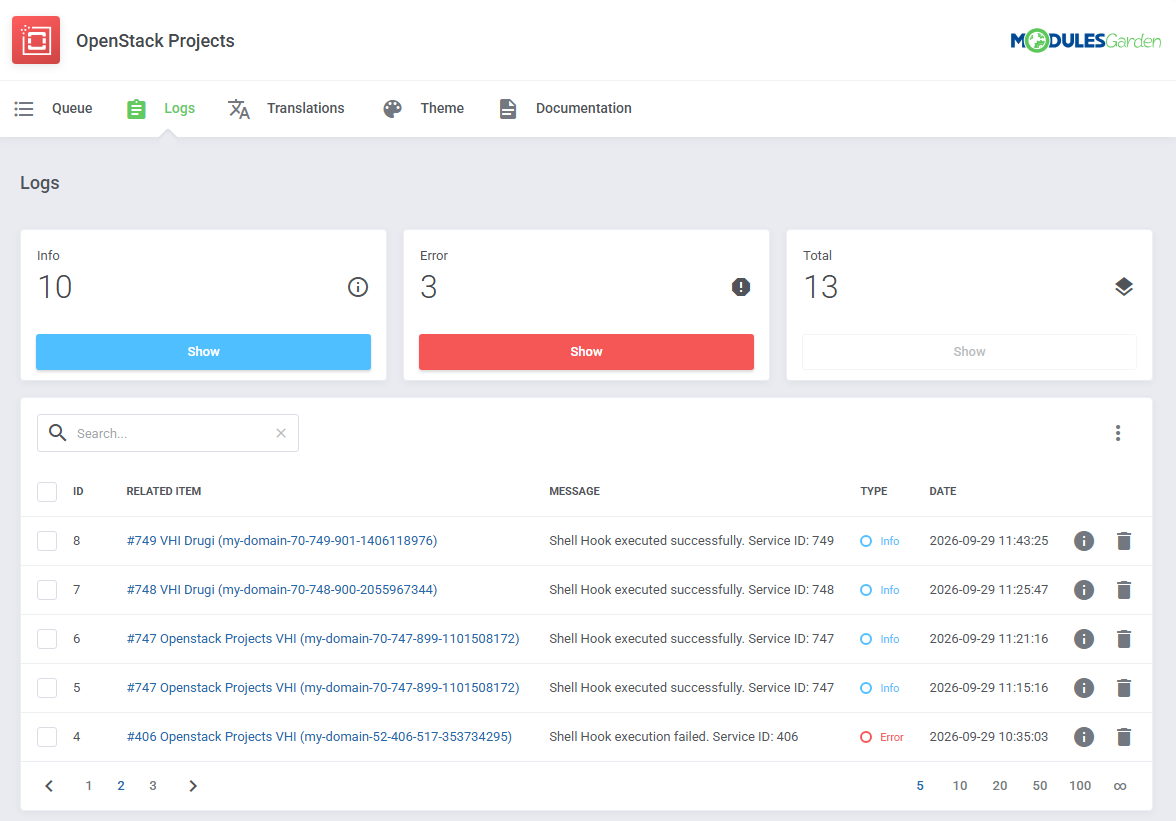Sort by the MESSAGE column header
The image size is (1176, 821).
click(574, 492)
